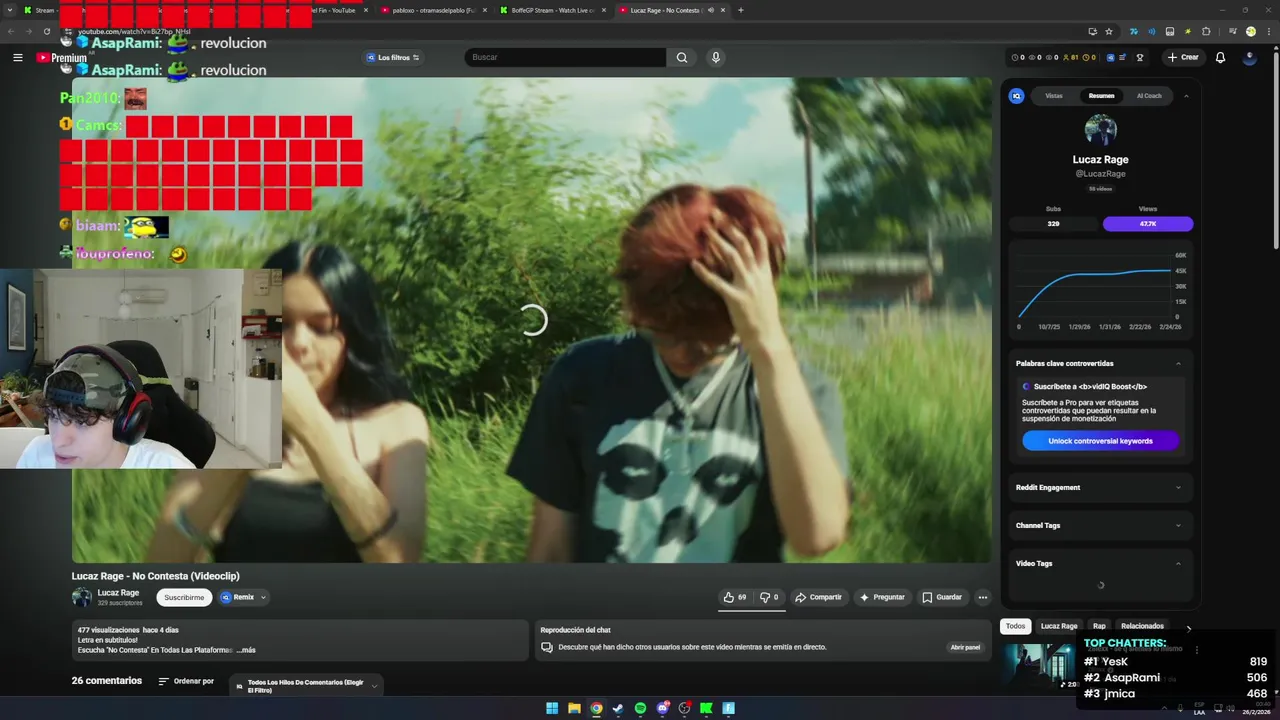Open the notifications bell

(1220, 57)
